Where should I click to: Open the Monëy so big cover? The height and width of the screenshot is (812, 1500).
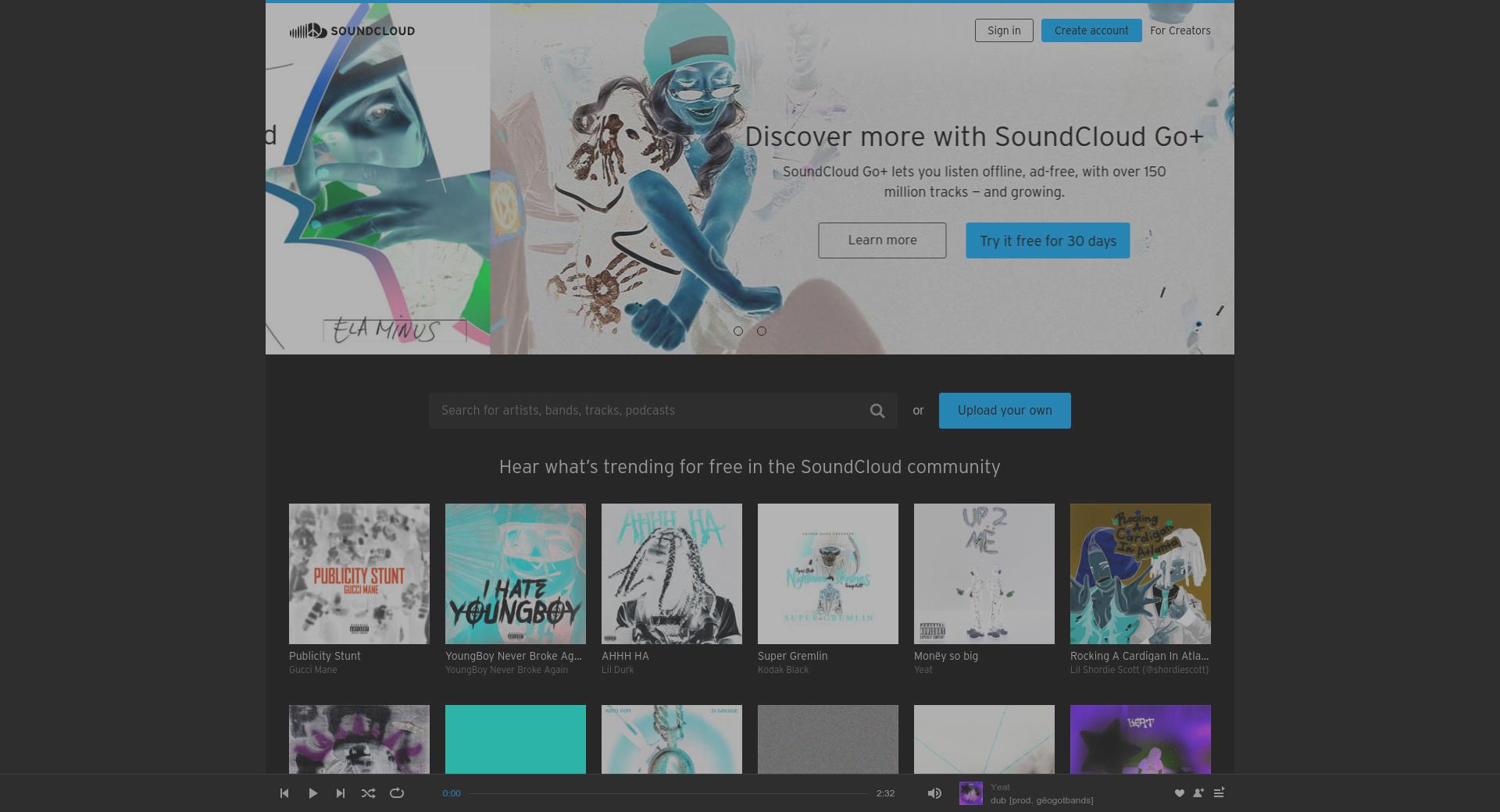[x=984, y=574]
